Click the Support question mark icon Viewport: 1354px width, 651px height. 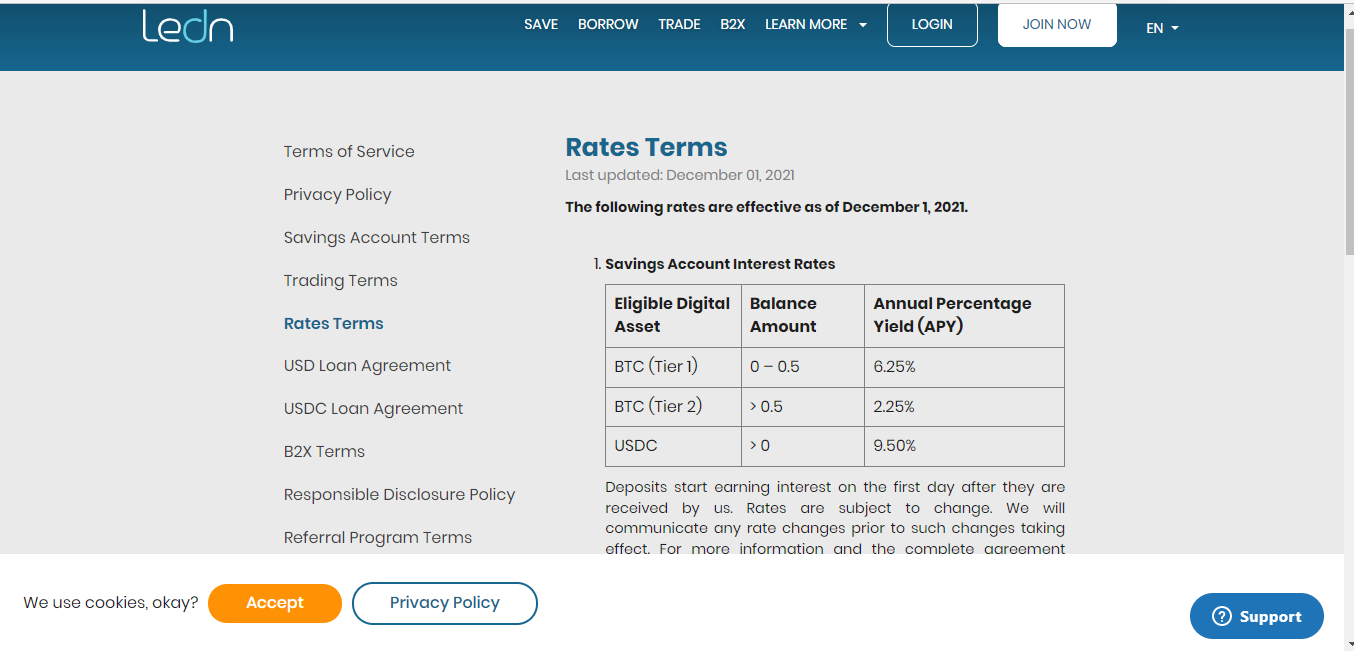coord(1221,617)
